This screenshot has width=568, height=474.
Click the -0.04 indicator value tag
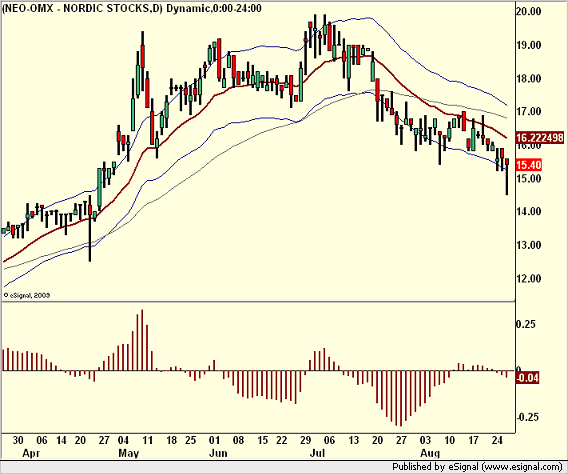tap(527, 378)
